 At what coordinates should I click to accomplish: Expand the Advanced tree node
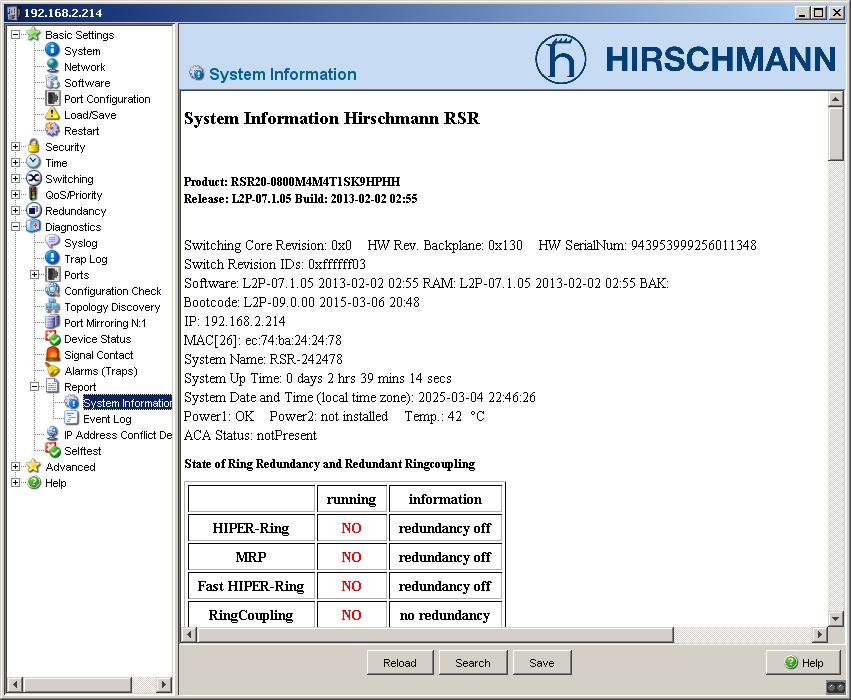pyautogui.click(x=15, y=467)
